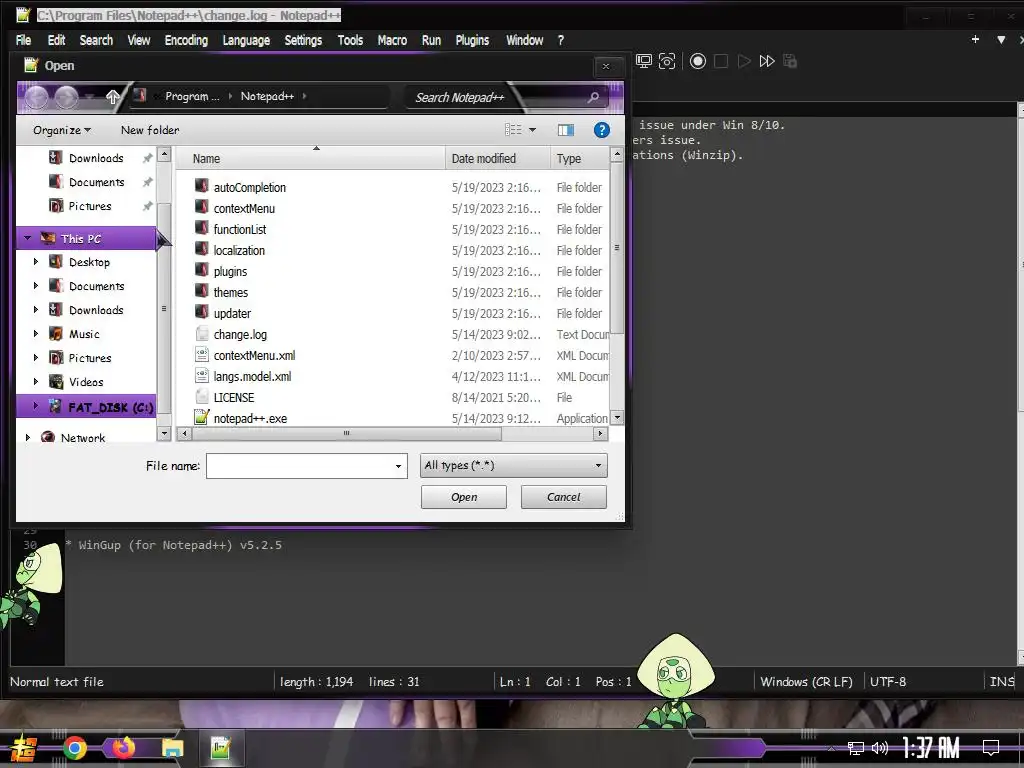Start macro recording in Notepad++ toolbar
Screen dimensions: 1024x768
[x=697, y=61]
